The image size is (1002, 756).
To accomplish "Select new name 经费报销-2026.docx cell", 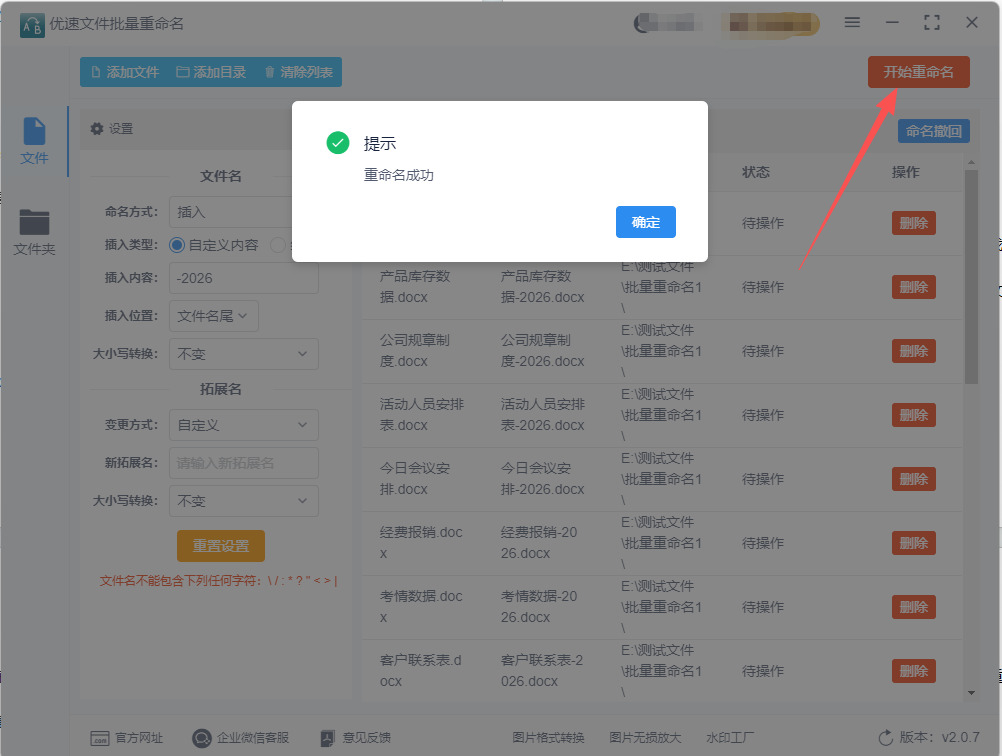I will click(x=539, y=543).
